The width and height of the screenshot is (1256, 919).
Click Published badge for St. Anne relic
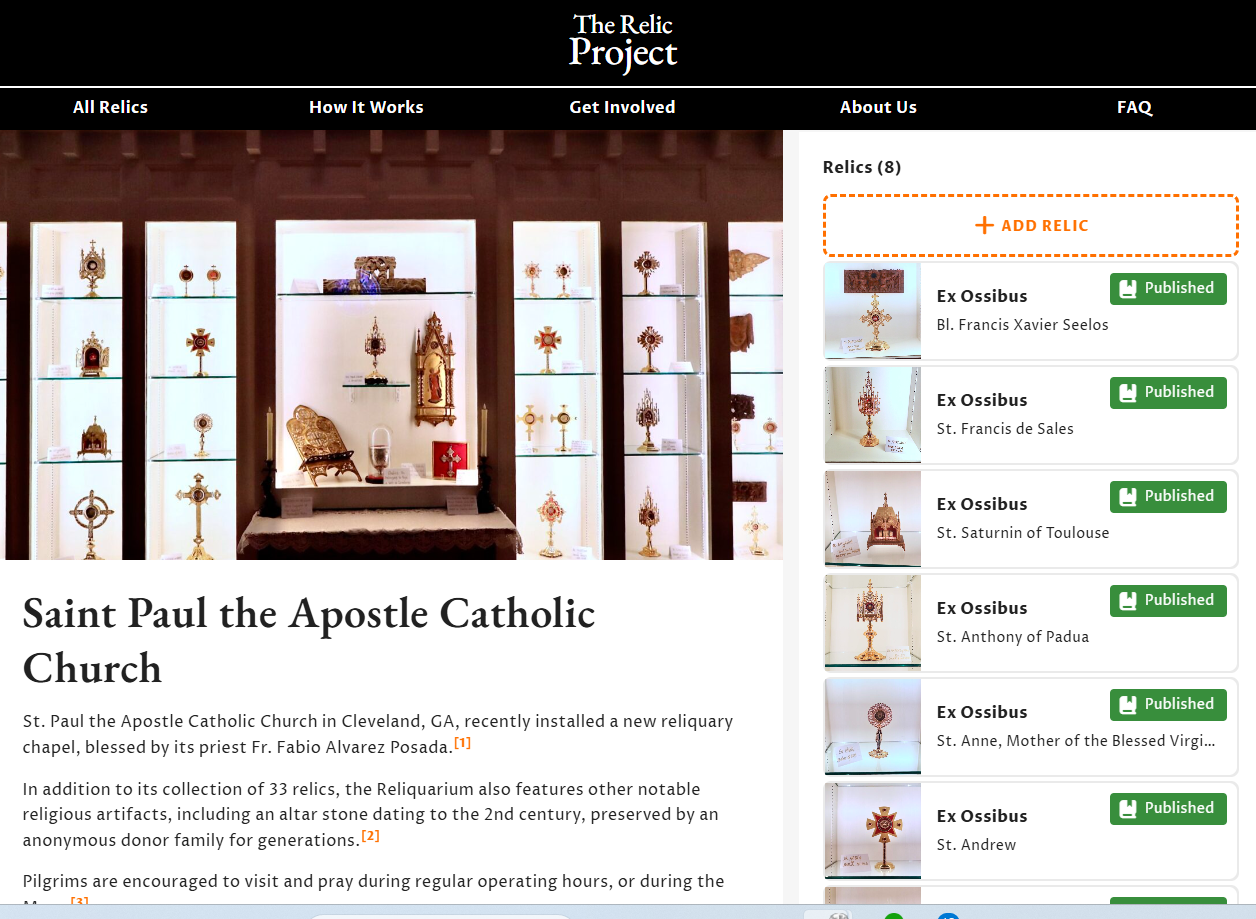pos(1167,705)
